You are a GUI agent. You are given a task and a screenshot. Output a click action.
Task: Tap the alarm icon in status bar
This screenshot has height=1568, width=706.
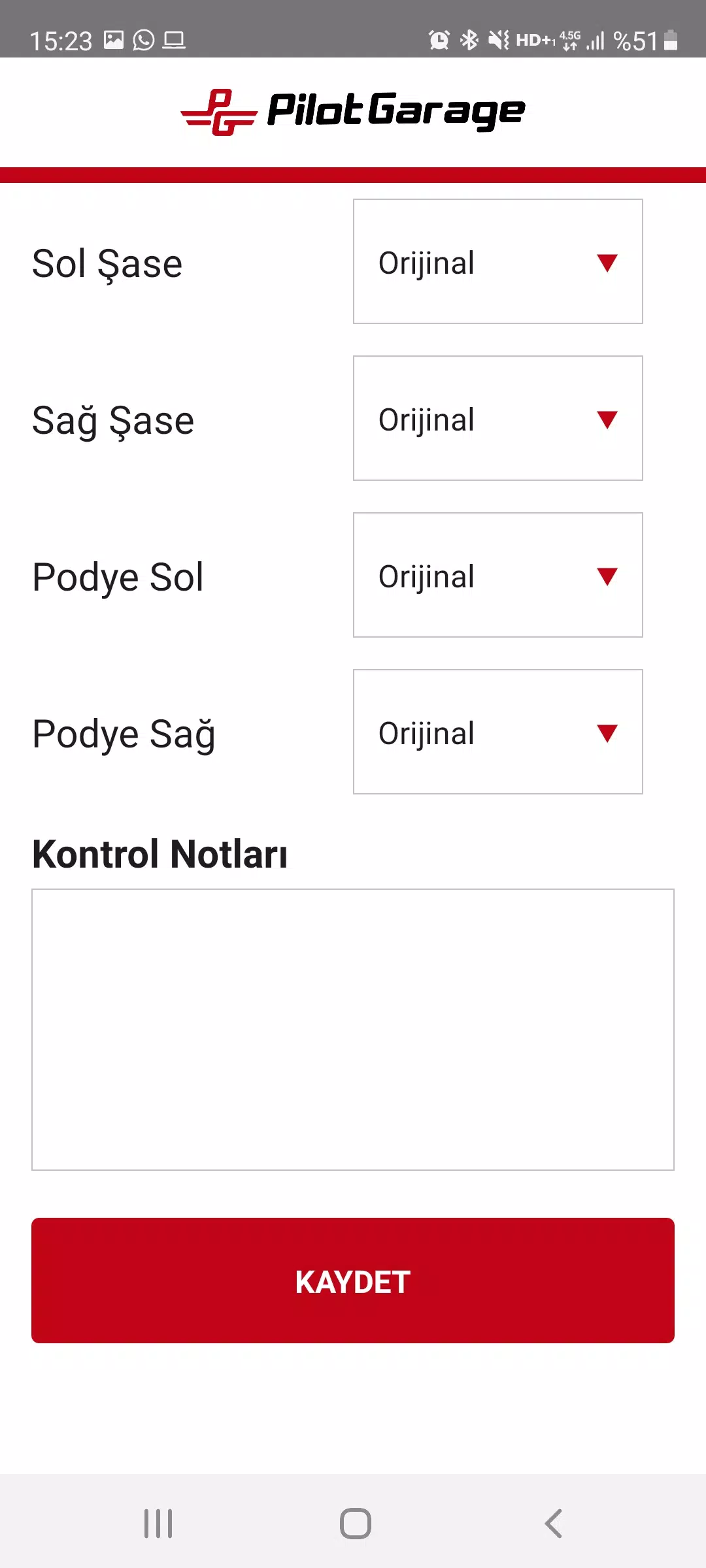click(439, 41)
